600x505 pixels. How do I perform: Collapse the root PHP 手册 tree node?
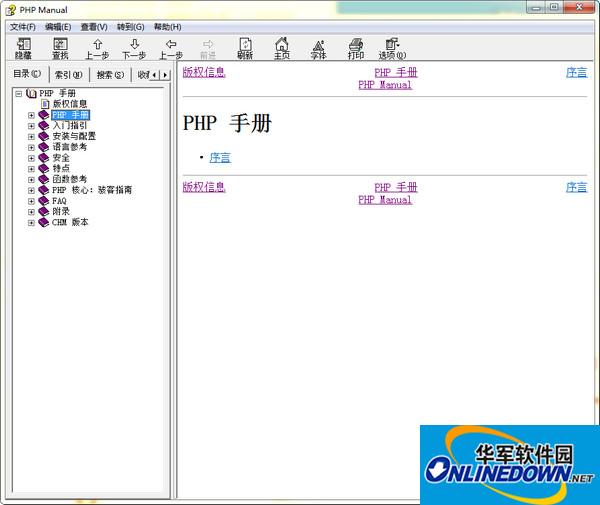pyautogui.click(x=18, y=93)
